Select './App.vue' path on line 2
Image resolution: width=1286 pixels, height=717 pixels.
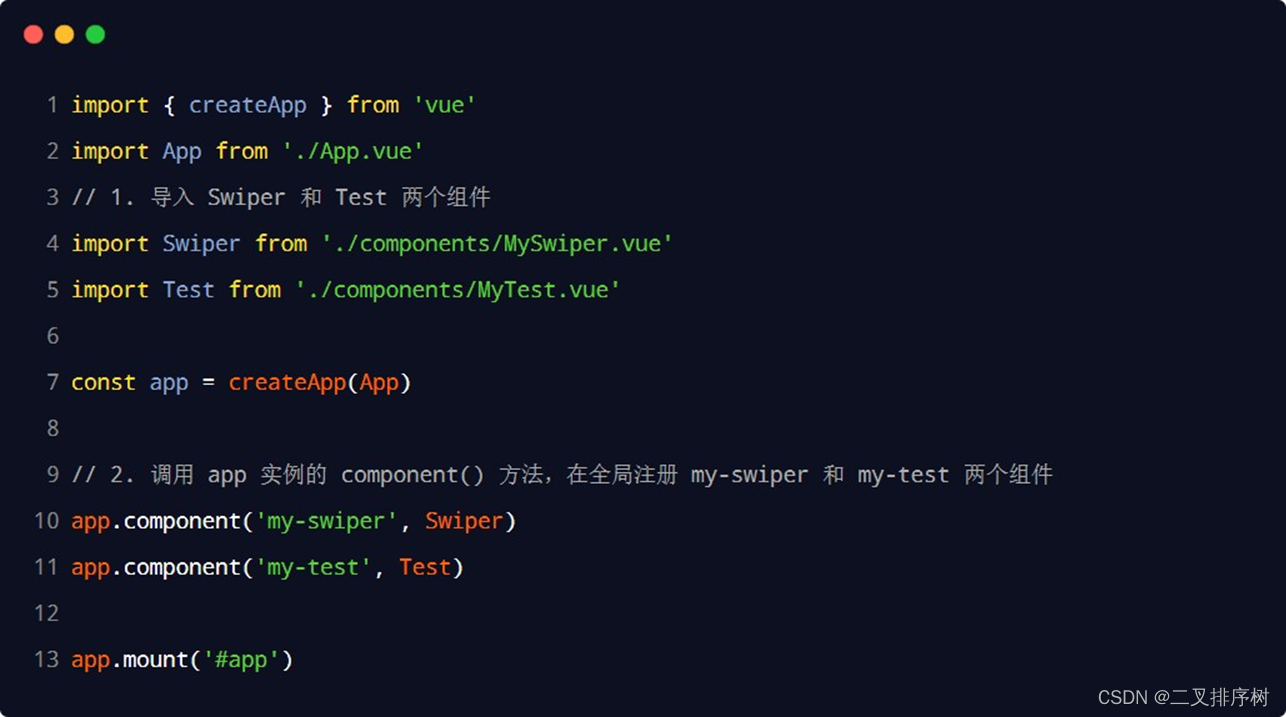tap(353, 151)
